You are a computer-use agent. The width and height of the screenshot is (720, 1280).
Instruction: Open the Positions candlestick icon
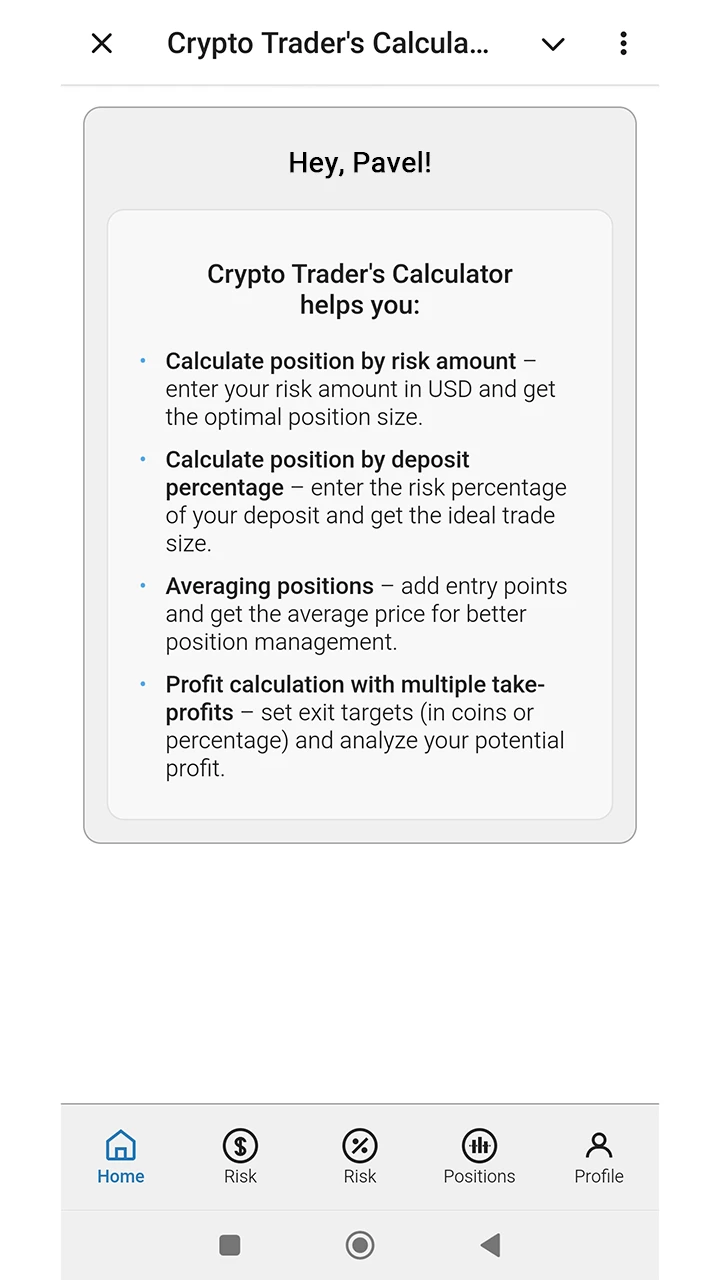480,1145
